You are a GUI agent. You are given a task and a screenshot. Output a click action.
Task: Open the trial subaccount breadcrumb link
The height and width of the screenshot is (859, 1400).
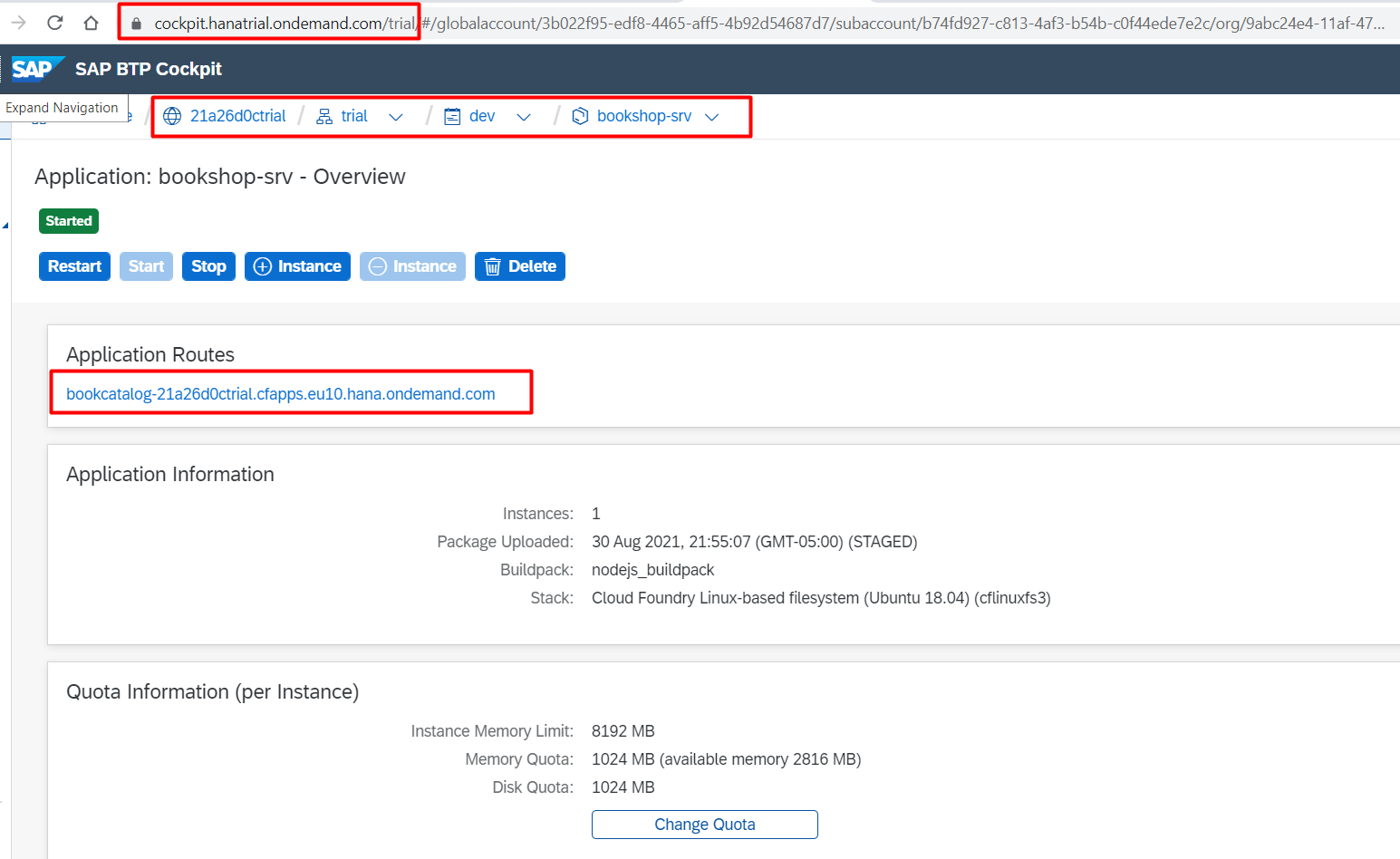(x=354, y=116)
